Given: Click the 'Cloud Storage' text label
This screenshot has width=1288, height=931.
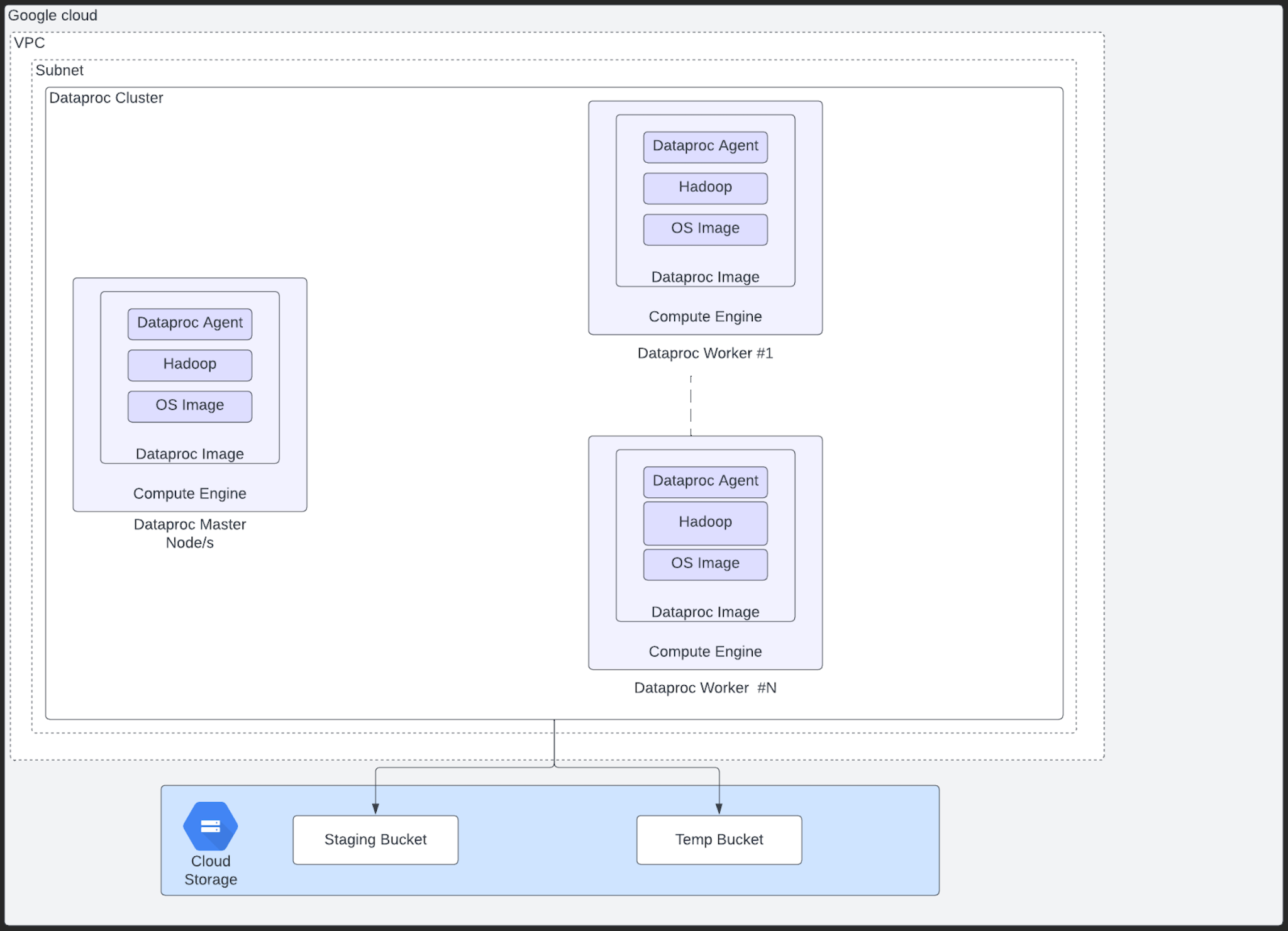Looking at the screenshot, I should tap(211, 870).
